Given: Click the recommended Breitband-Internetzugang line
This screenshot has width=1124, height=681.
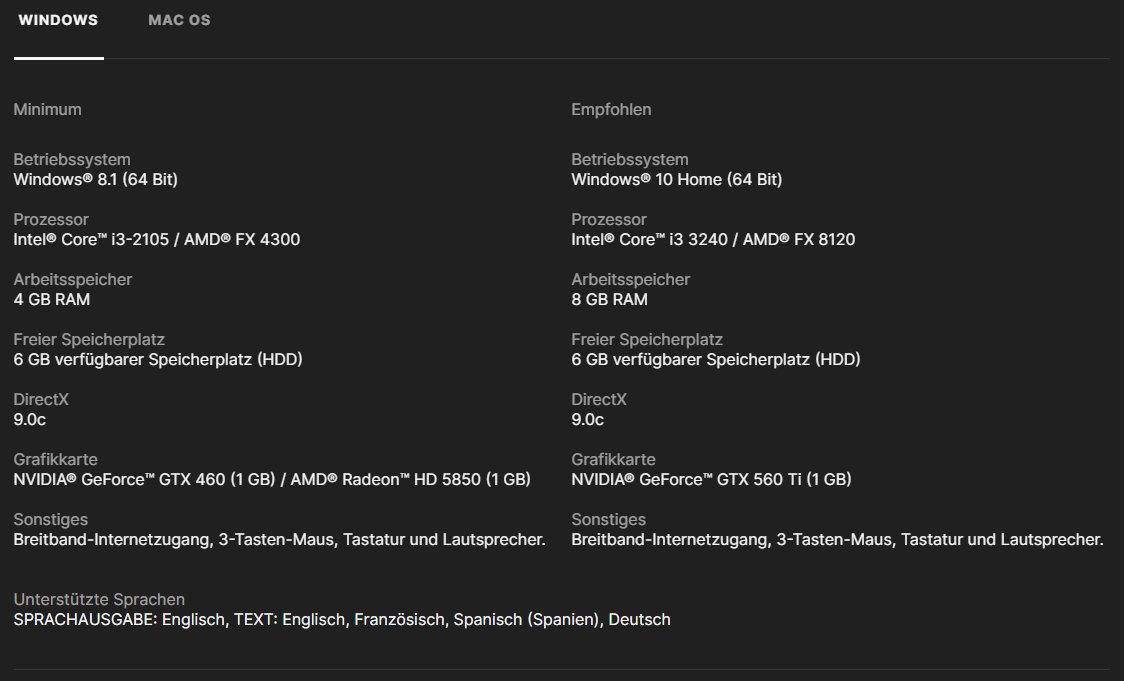Looking at the screenshot, I should (837, 539).
